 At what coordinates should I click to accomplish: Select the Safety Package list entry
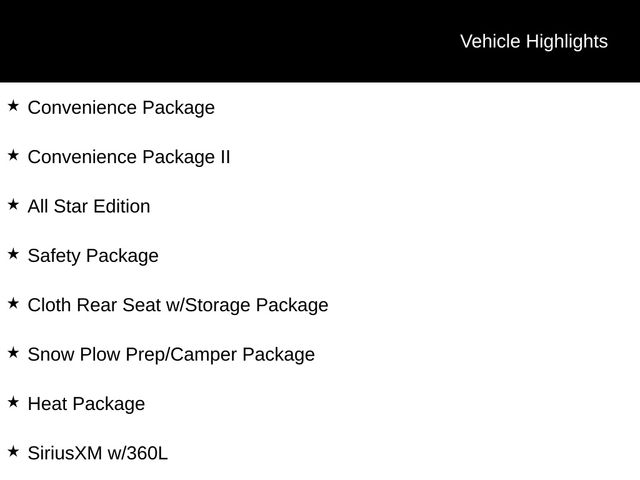pos(93,256)
